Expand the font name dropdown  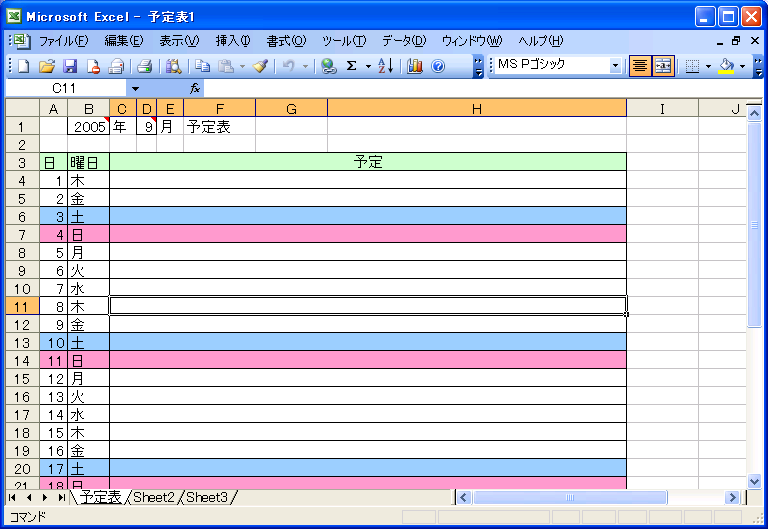click(x=615, y=65)
